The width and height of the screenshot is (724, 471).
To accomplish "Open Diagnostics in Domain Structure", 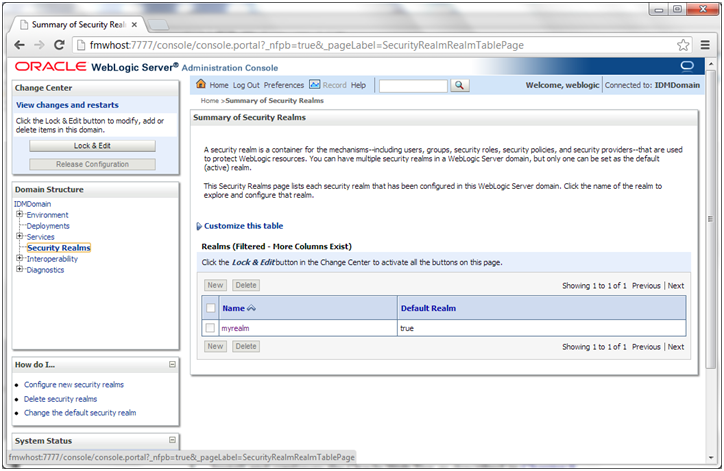I will click(x=45, y=270).
